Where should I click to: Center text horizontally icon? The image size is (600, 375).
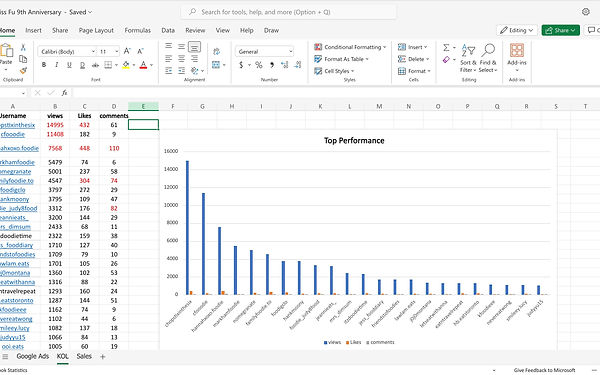point(181,59)
